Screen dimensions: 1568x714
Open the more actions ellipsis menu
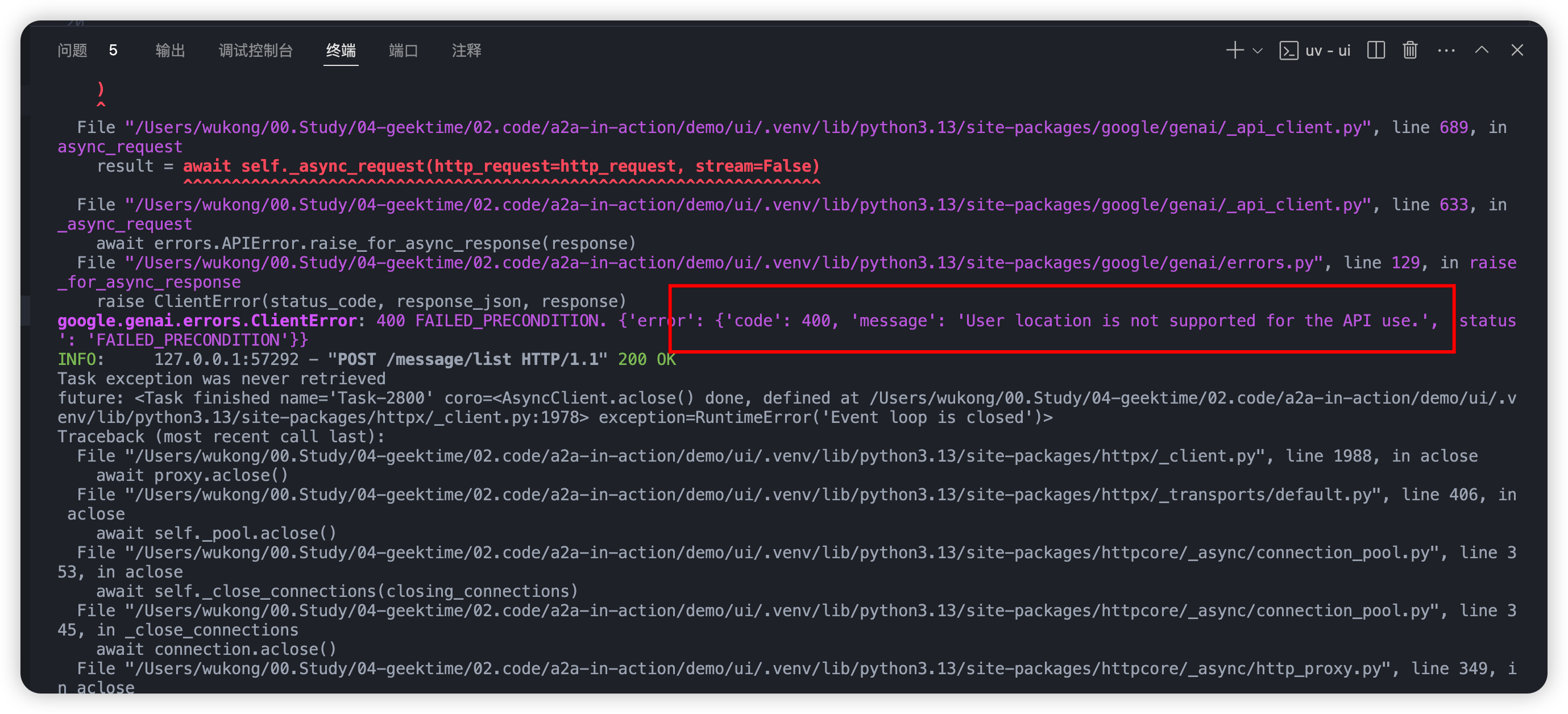point(1446,51)
